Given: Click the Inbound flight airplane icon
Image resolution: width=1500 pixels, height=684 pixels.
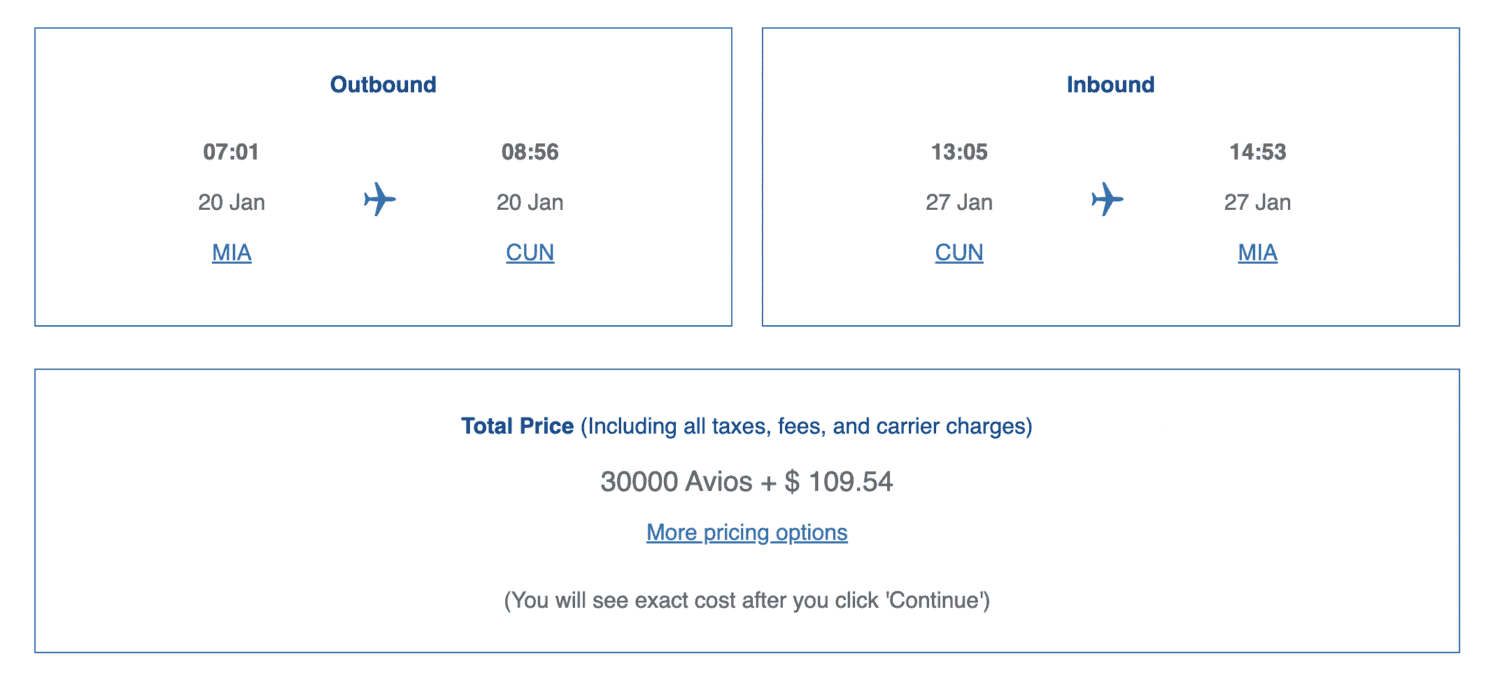Looking at the screenshot, I should [1107, 200].
